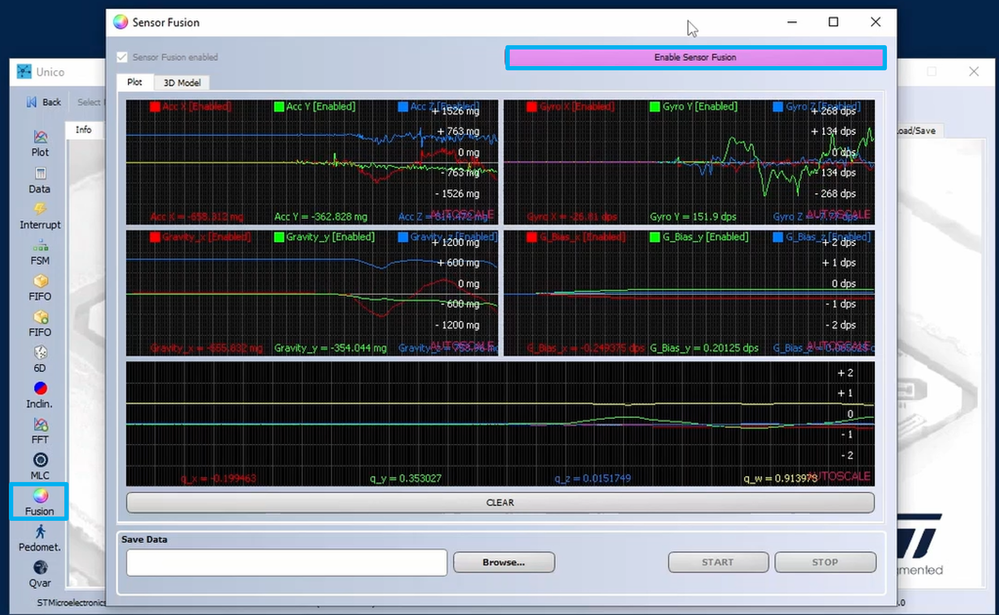Open the Pedomet. pedometer tool
999x615 pixels.
point(40,538)
